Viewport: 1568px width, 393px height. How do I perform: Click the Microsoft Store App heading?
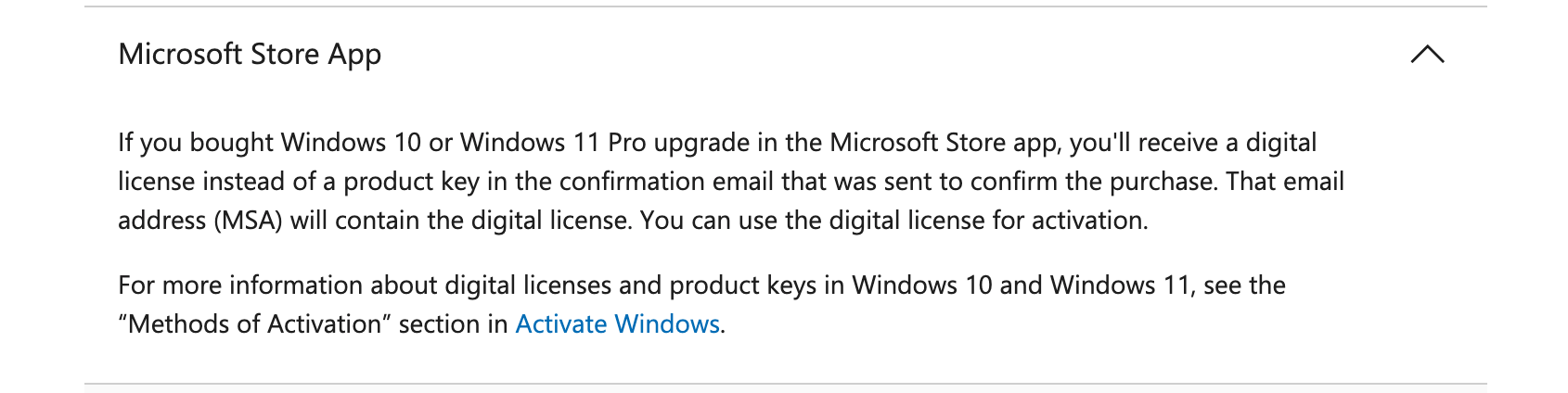coord(250,55)
